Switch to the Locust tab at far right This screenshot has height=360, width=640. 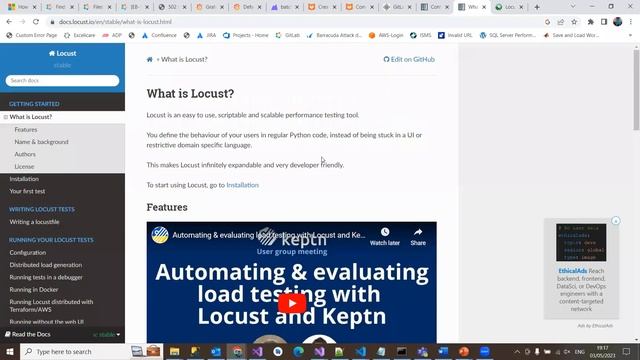coord(509,7)
